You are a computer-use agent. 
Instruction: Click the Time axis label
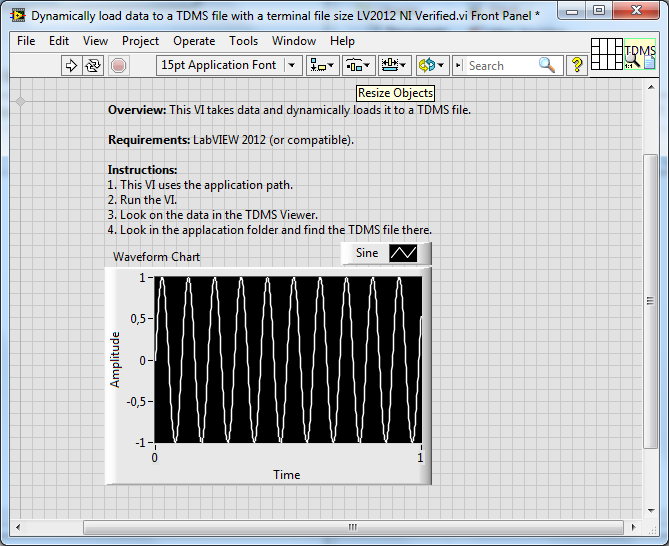[287, 475]
